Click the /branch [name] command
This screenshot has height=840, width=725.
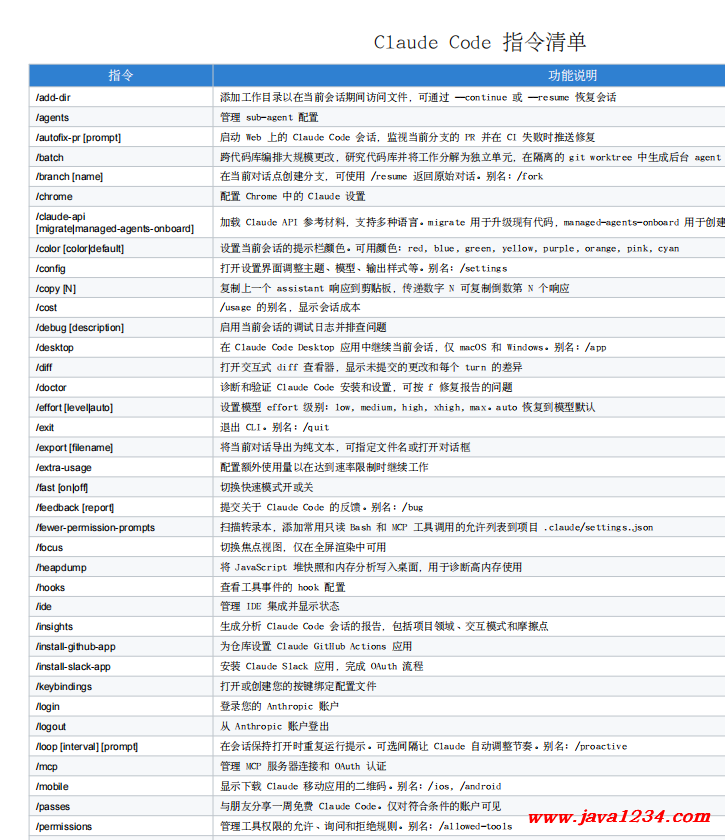(x=69, y=177)
